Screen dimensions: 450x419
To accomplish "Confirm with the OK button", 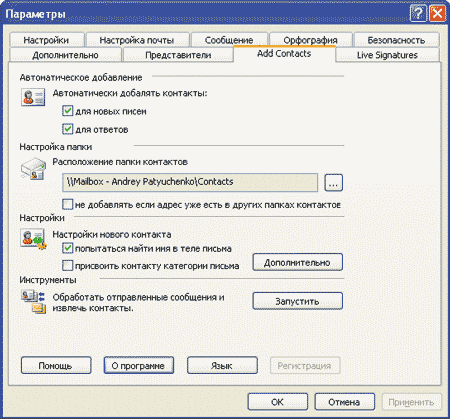I will coord(278,402).
